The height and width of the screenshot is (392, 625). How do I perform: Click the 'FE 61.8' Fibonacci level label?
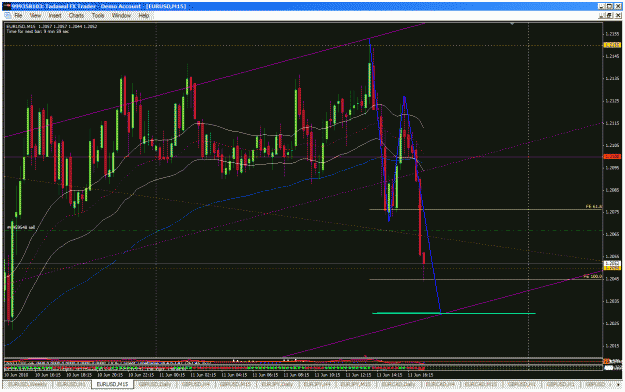click(594, 207)
